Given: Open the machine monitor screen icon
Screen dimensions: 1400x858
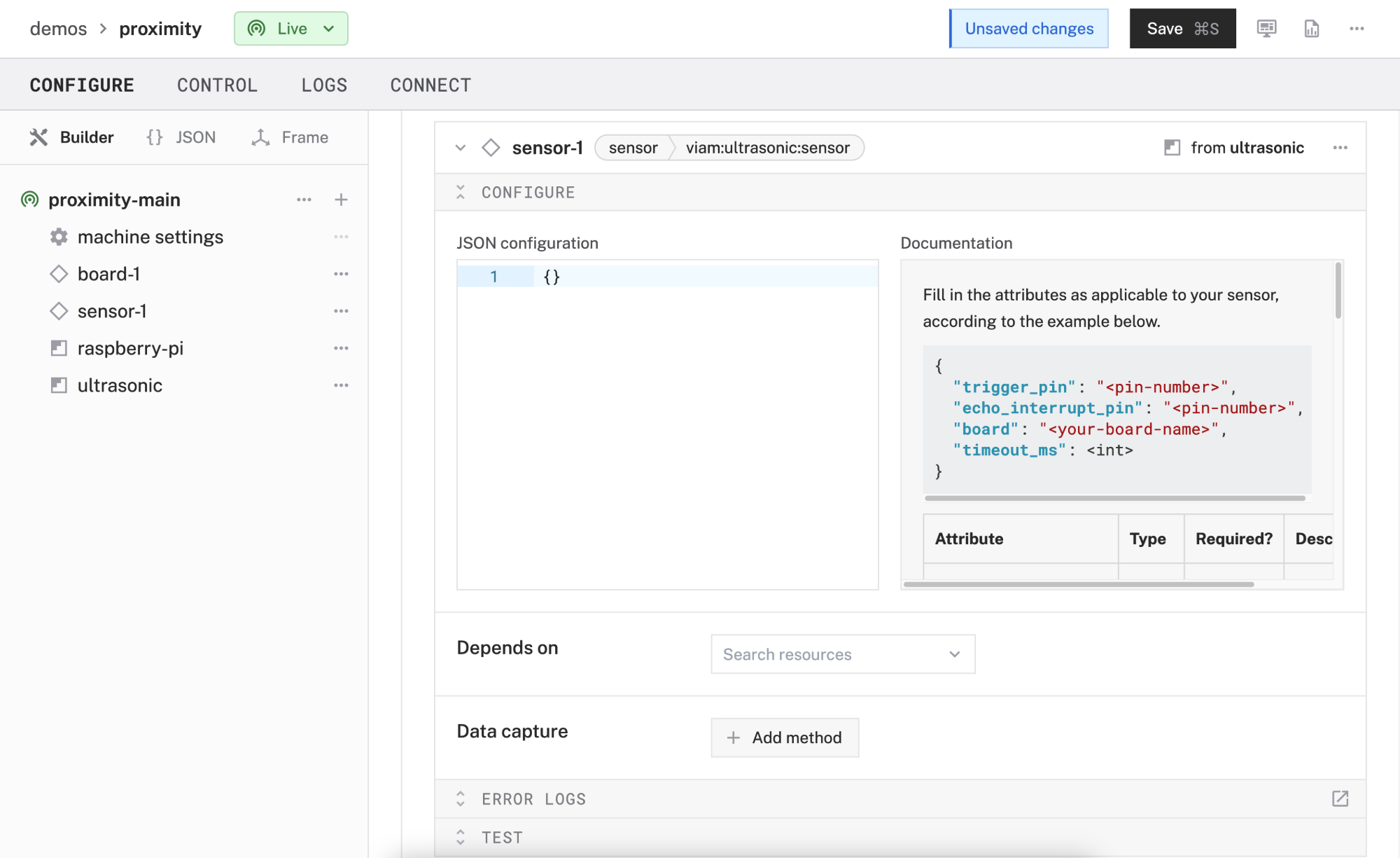Looking at the screenshot, I should tap(1266, 29).
